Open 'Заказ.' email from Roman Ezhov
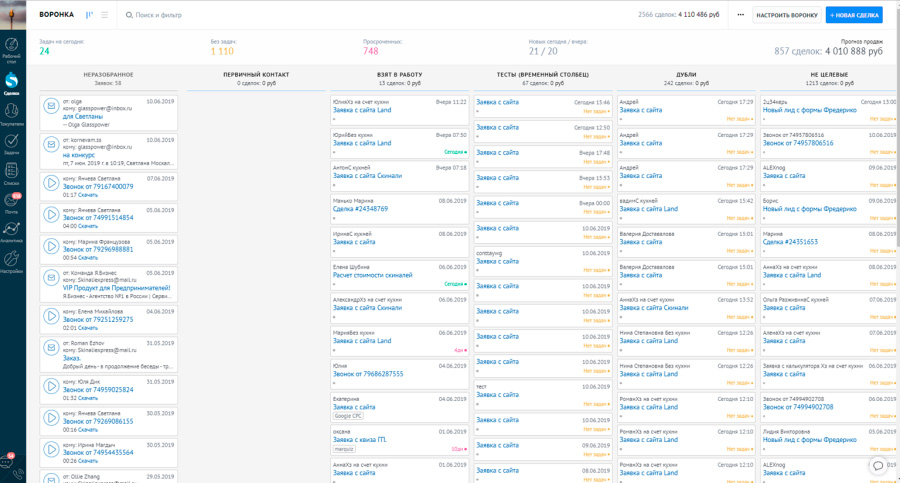900x483 pixels. click(72, 358)
